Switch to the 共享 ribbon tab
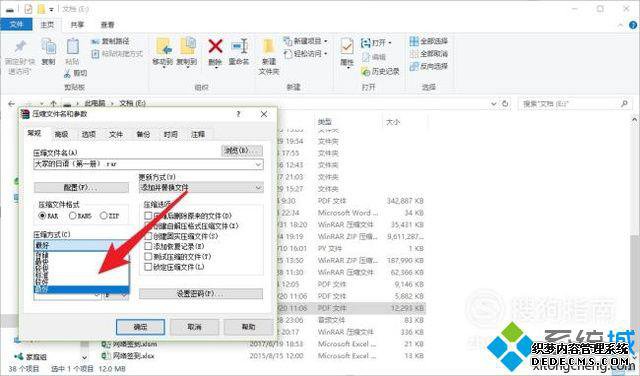The image size is (640, 376). (77, 25)
